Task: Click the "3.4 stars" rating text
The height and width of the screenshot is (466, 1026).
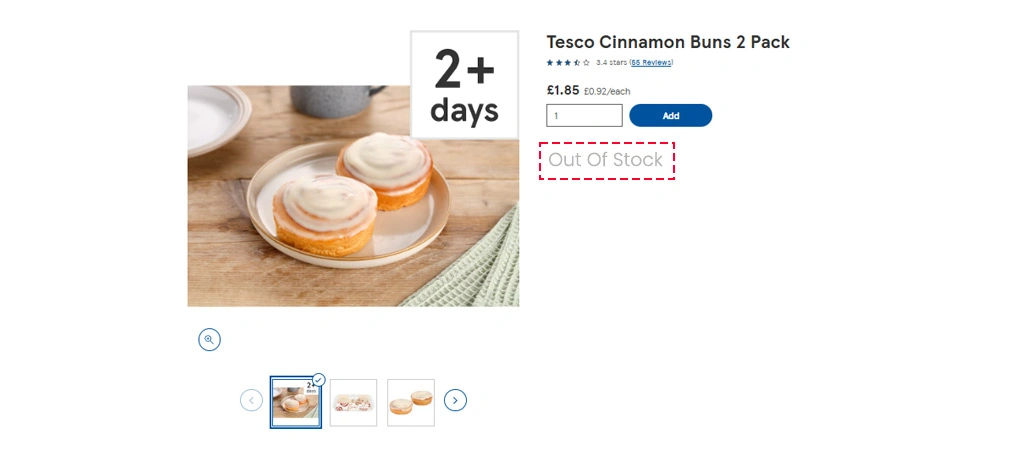Action: click(611, 63)
